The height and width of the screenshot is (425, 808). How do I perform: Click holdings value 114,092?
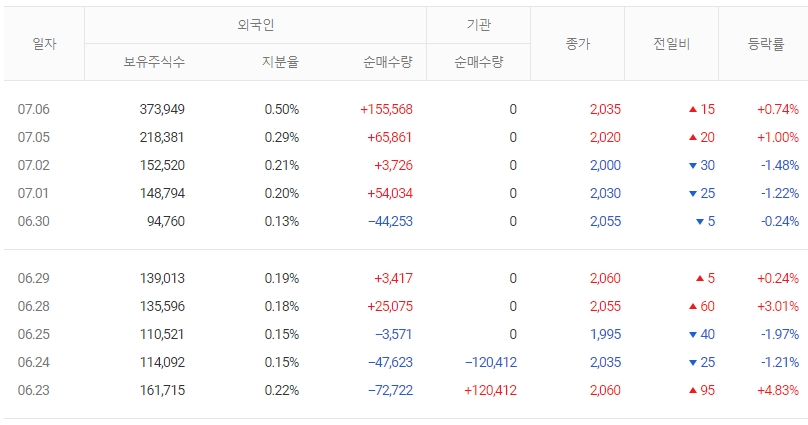[162, 362]
